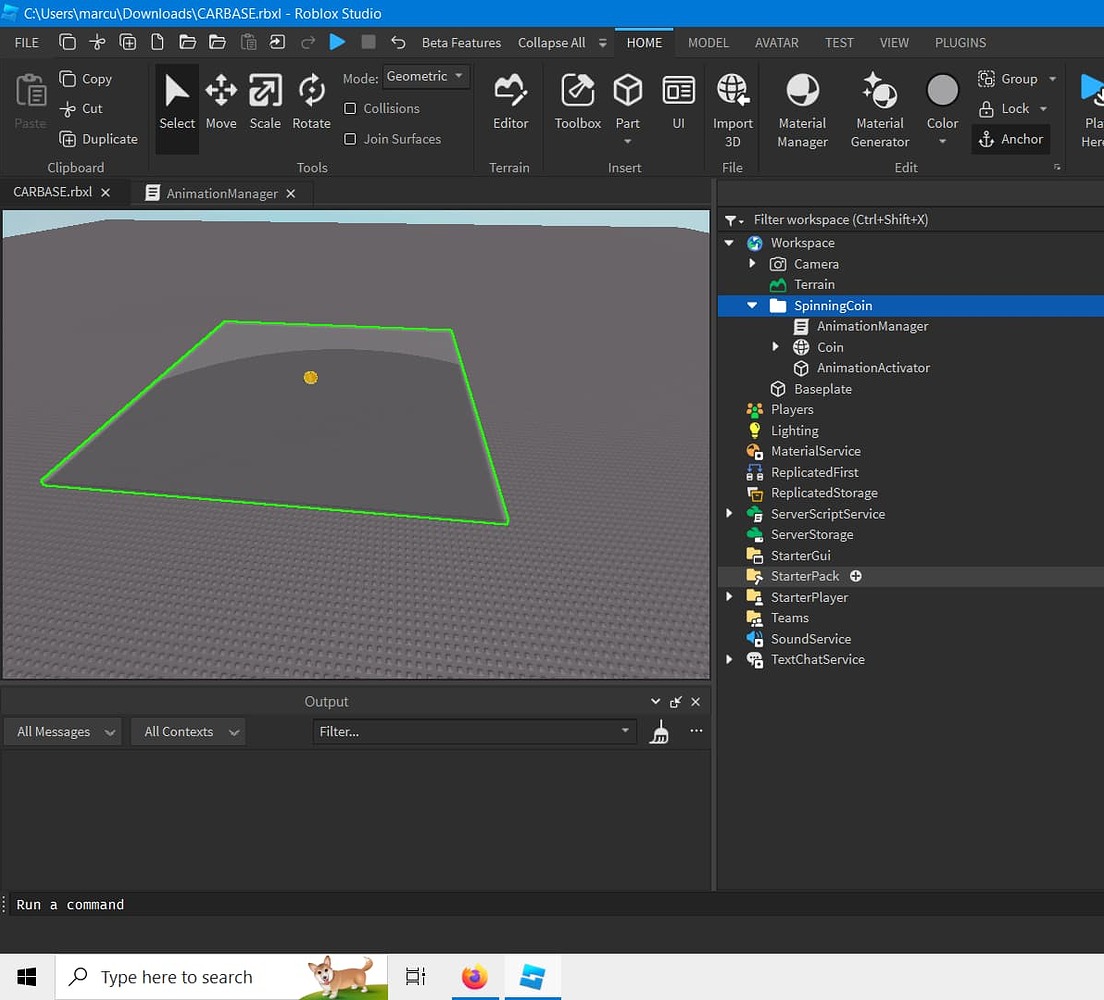Toggle the Anchor property
Image resolution: width=1104 pixels, height=1000 pixels.
coord(1011,139)
